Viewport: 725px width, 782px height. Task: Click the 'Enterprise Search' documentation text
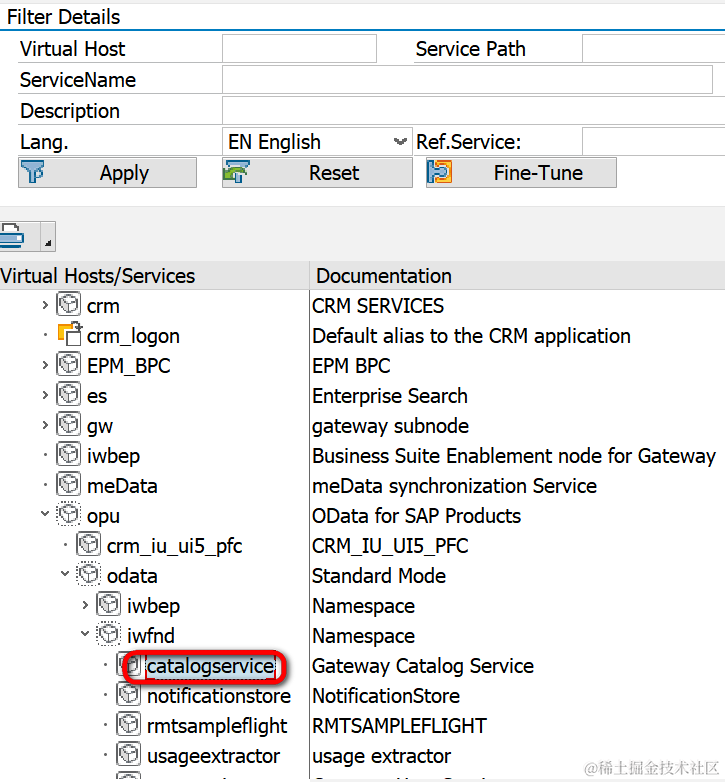390,396
